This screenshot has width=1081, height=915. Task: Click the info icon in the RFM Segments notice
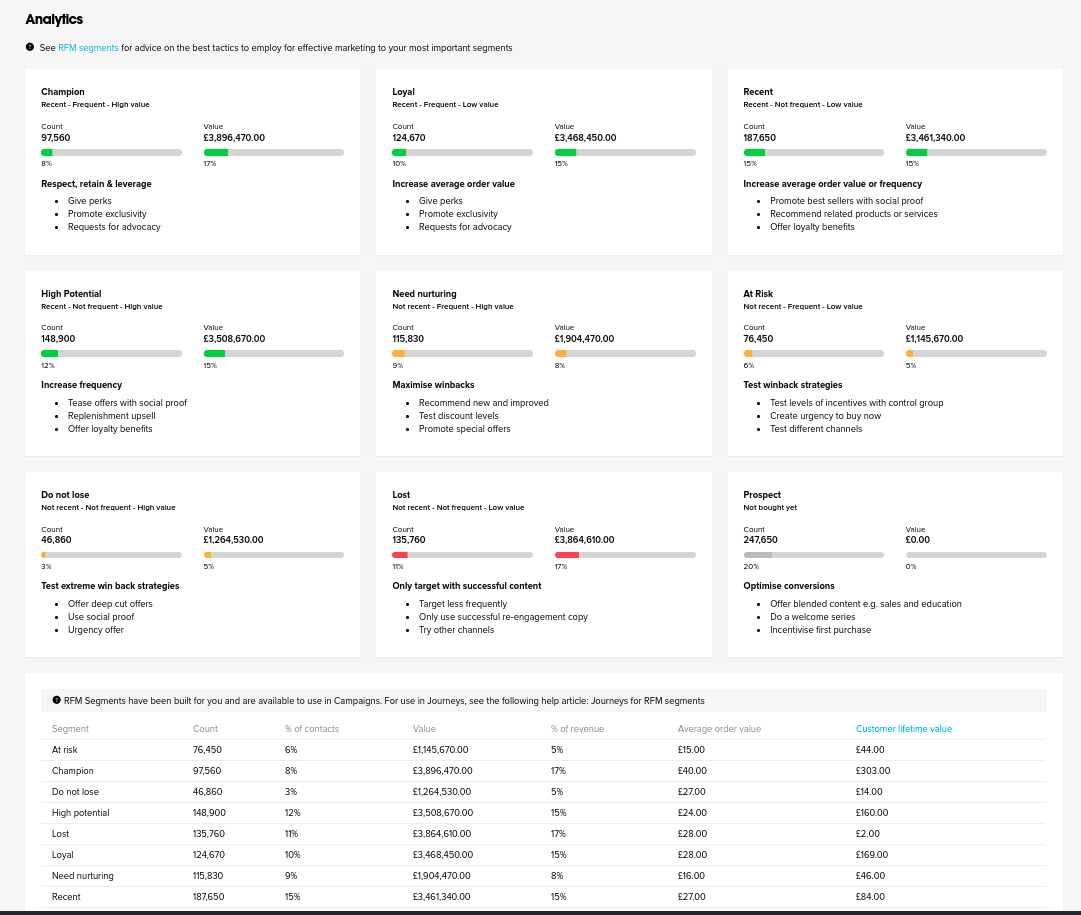[x=56, y=700]
